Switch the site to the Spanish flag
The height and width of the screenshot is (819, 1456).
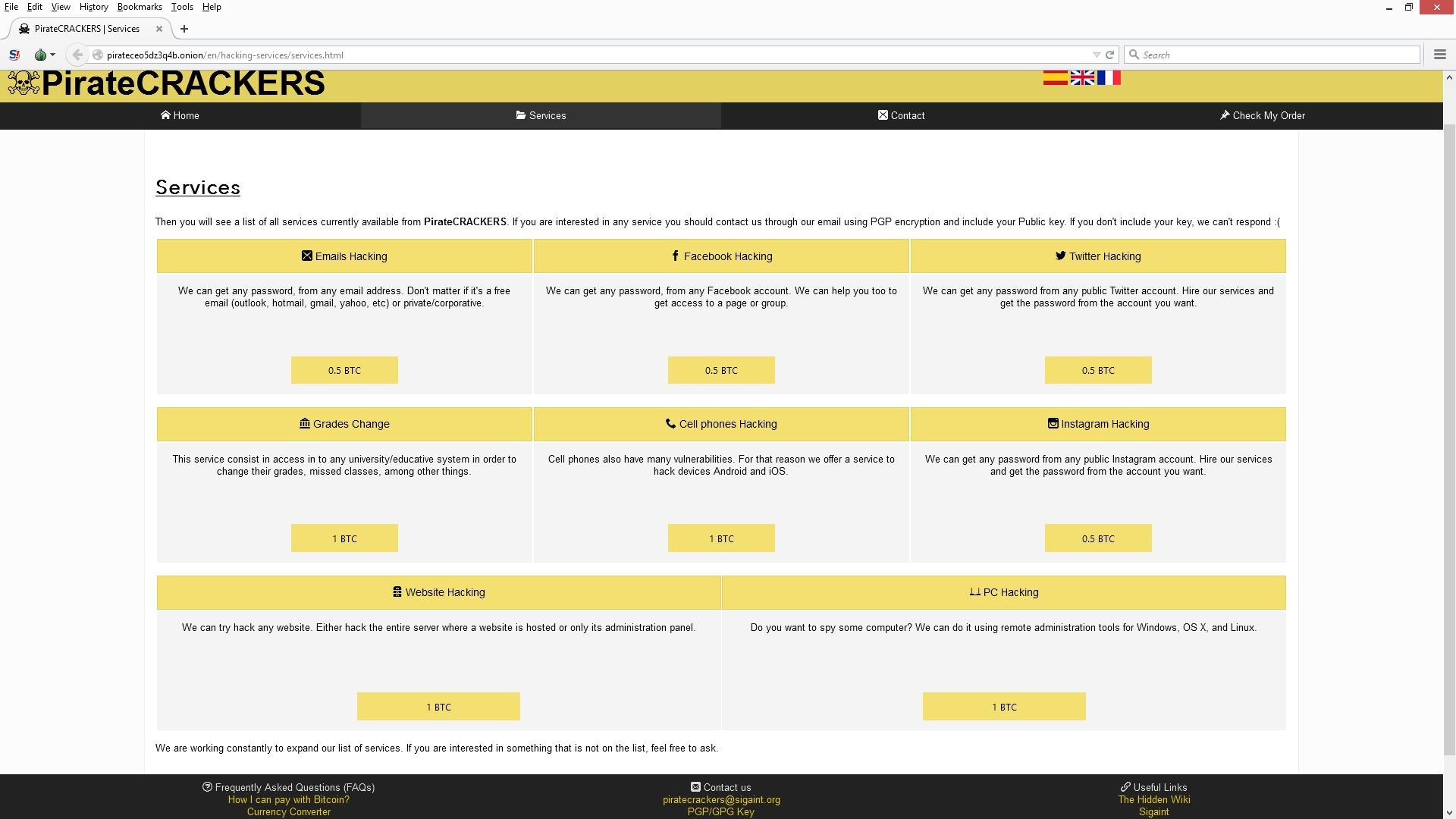[x=1055, y=77]
